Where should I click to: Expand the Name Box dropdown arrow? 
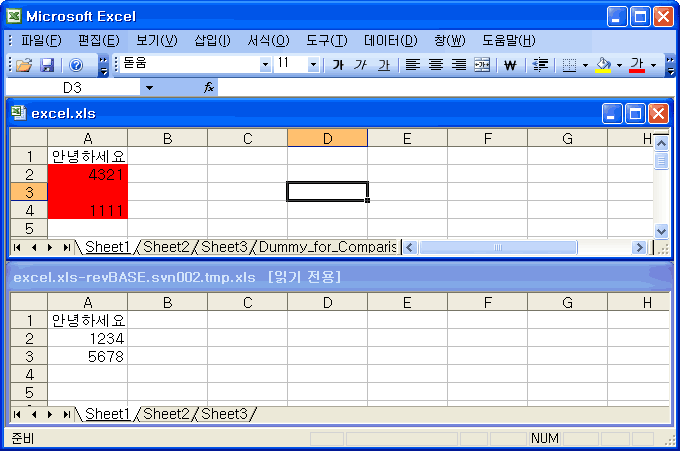pos(149,88)
